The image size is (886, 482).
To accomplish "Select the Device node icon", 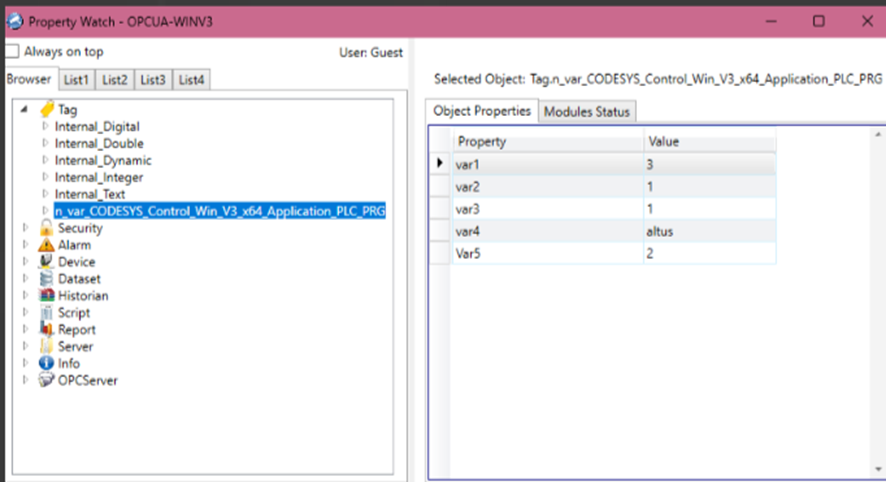I will tap(46, 262).
